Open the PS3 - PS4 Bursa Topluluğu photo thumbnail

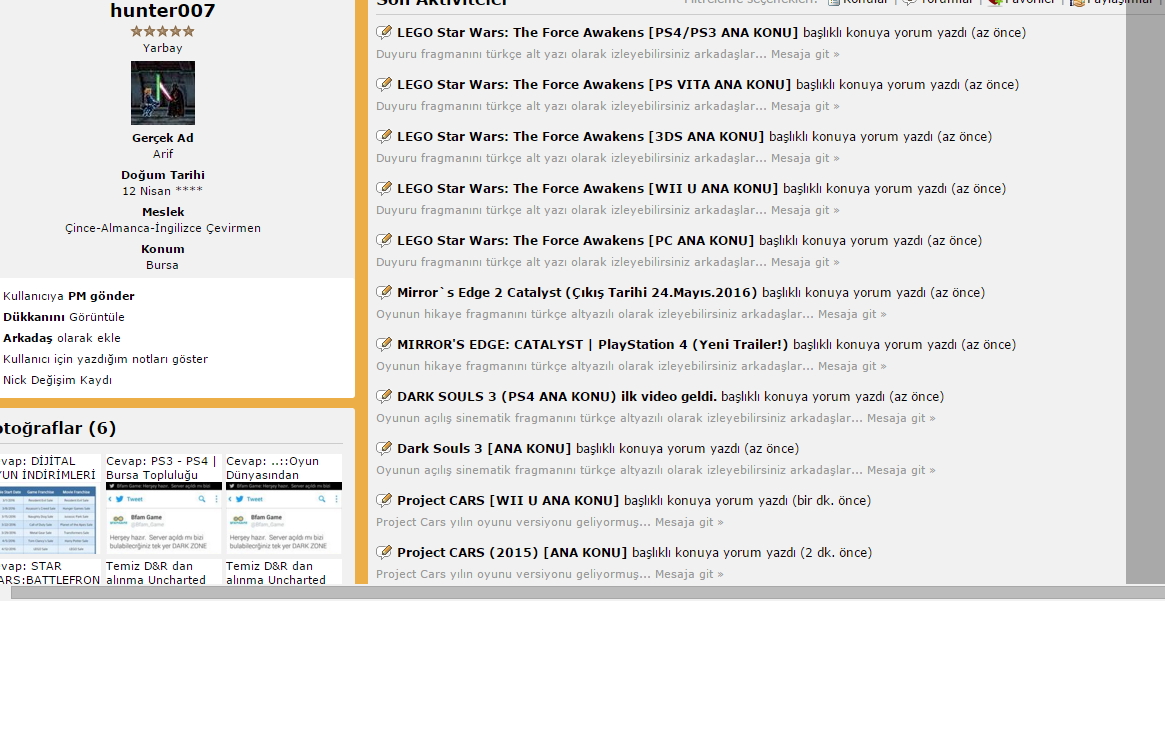163,518
